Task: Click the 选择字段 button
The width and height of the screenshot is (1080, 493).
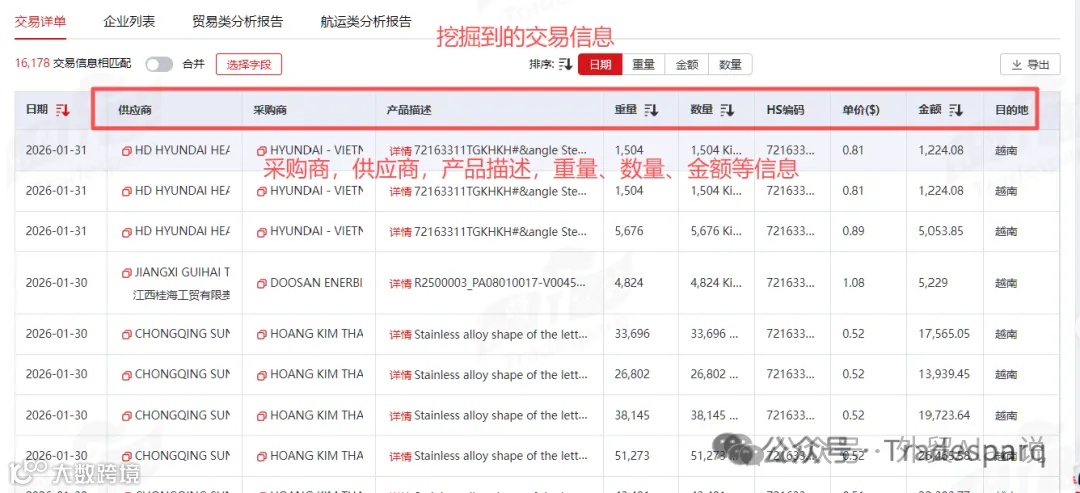Action: point(249,65)
